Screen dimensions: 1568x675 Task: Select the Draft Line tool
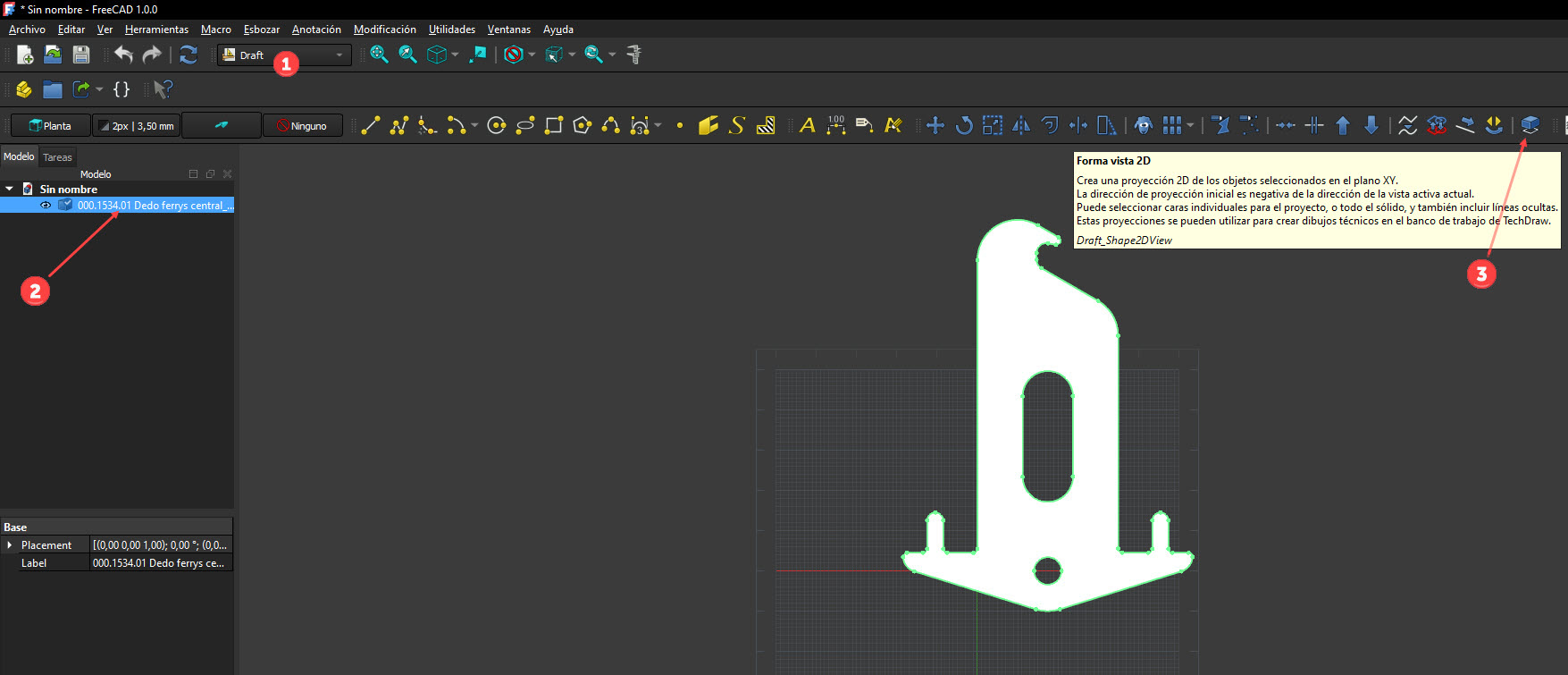(371, 126)
